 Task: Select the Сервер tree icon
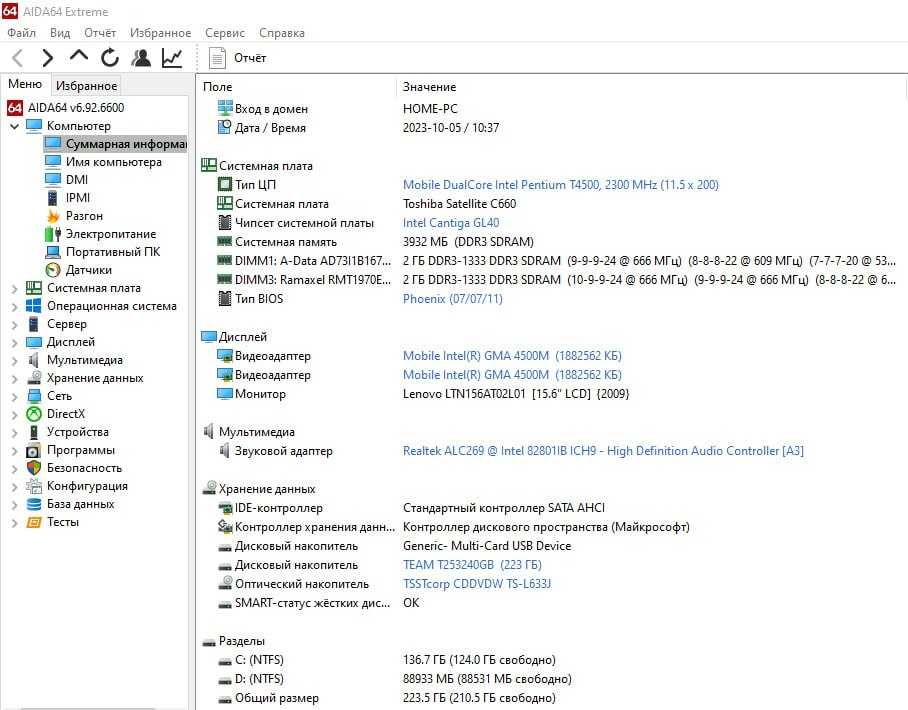[x=34, y=324]
